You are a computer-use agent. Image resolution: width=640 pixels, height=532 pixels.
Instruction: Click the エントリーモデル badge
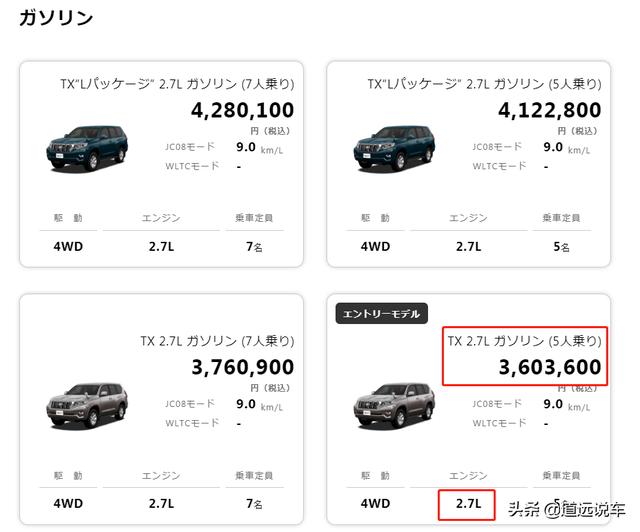(382, 313)
